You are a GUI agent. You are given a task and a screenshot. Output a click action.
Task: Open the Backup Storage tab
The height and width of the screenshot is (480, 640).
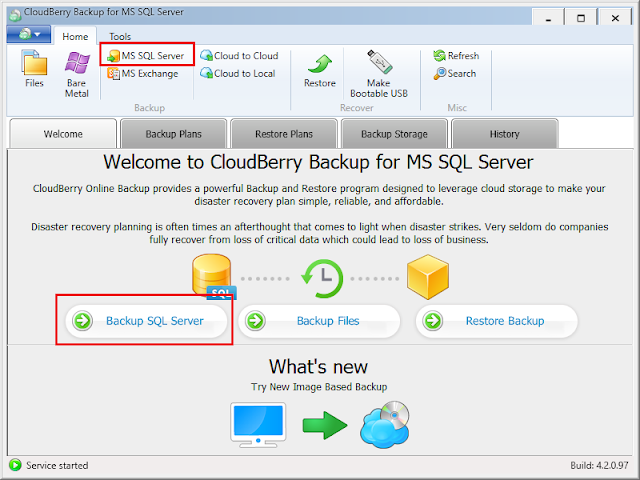click(394, 134)
